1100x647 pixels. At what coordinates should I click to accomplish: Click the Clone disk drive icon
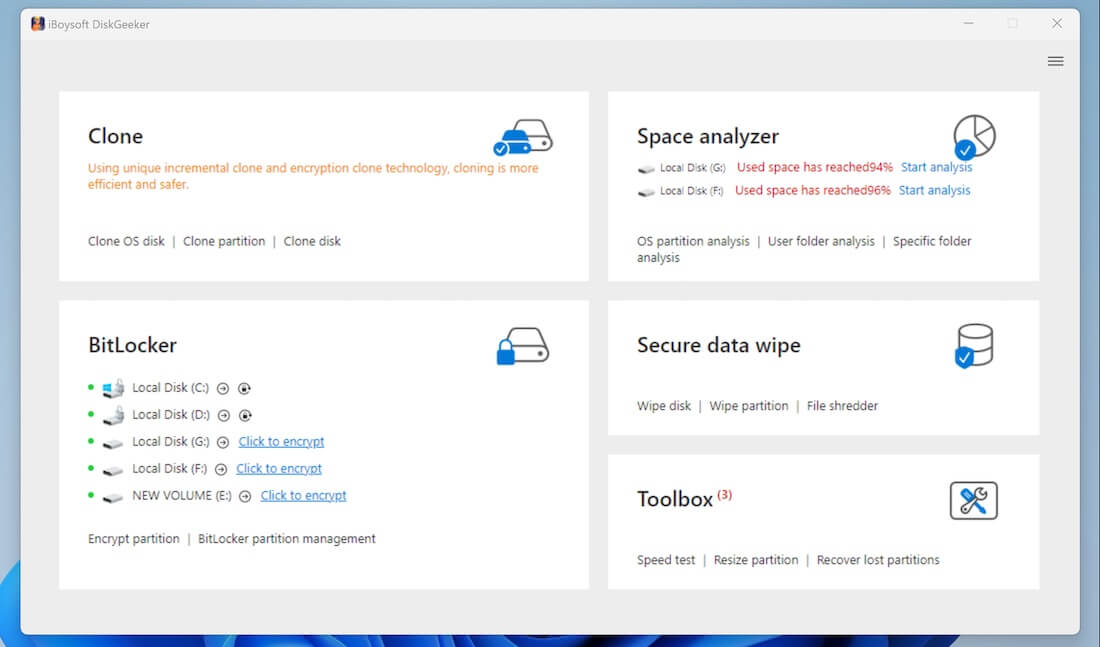(x=522, y=137)
